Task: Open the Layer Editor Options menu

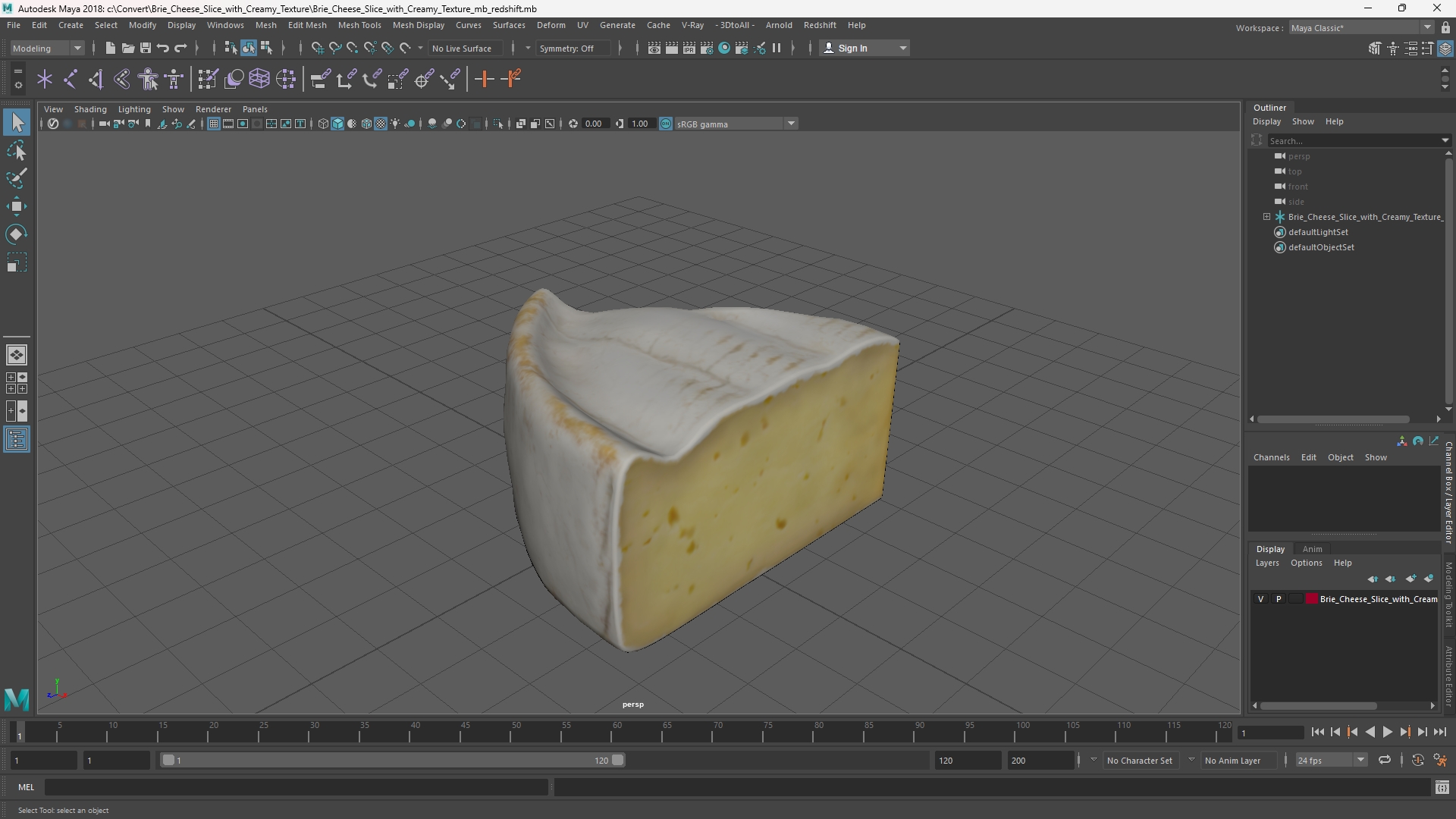Action: [x=1306, y=563]
